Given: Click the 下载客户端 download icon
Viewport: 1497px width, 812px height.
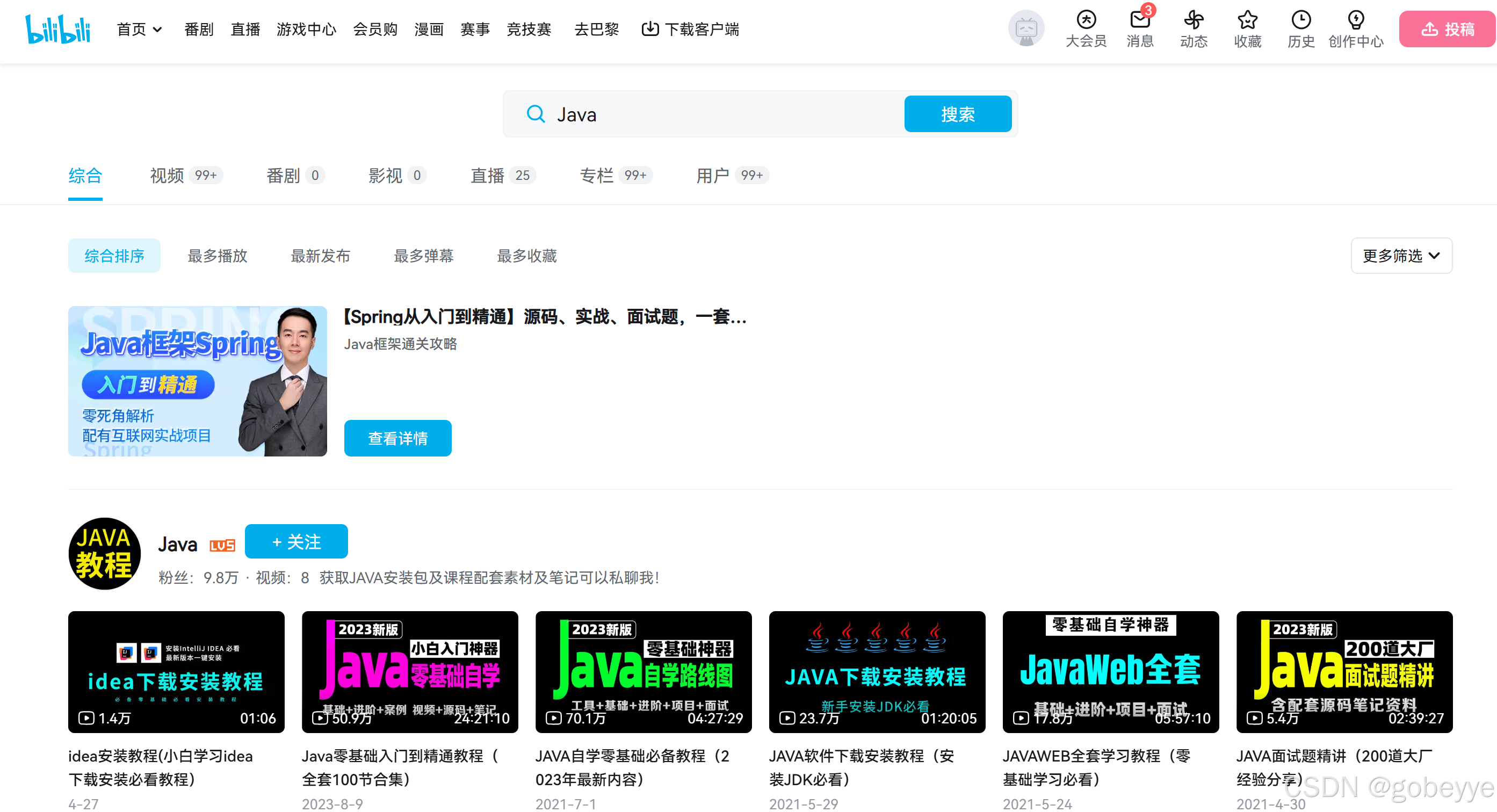Looking at the screenshot, I should pos(650,28).
